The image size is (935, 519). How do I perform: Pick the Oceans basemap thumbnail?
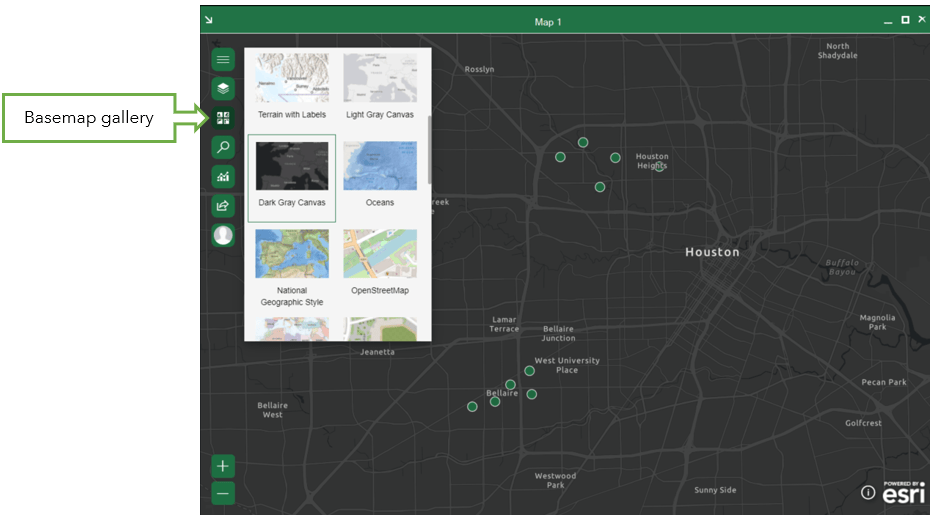(380, 166)
